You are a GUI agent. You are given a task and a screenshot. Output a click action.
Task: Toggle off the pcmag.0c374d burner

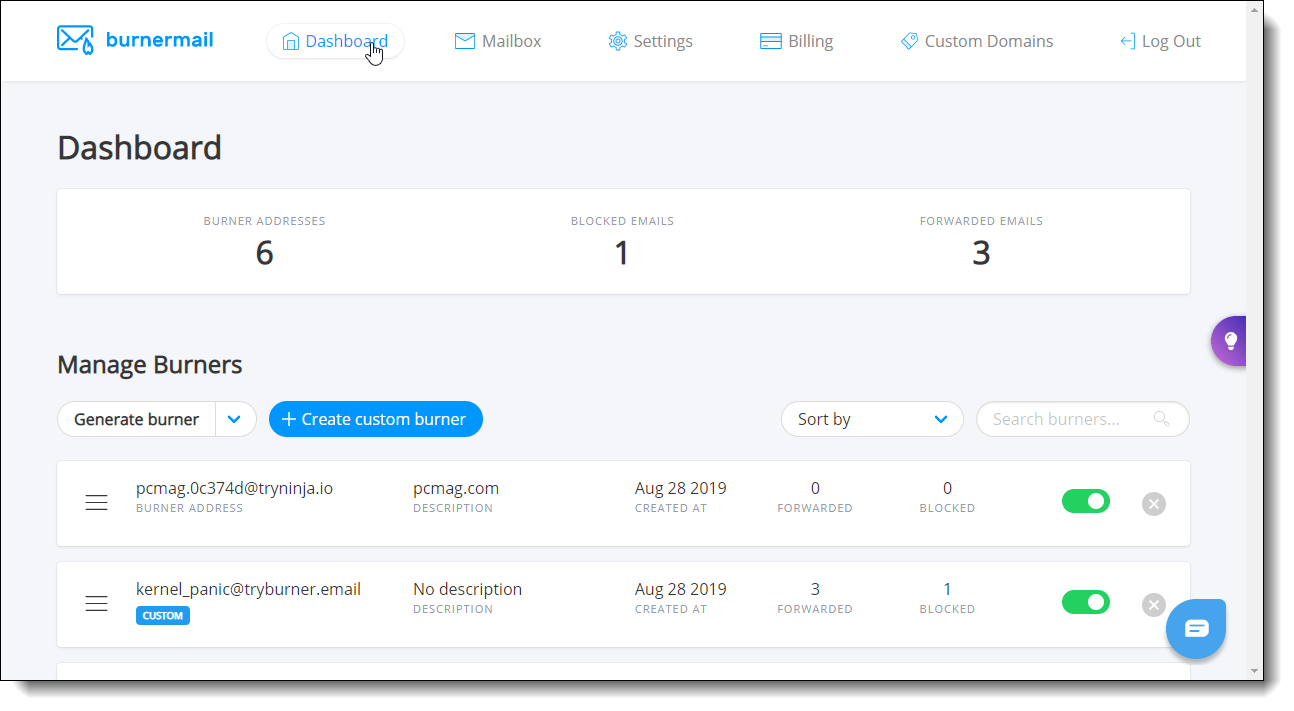(x=1086, y=501)
